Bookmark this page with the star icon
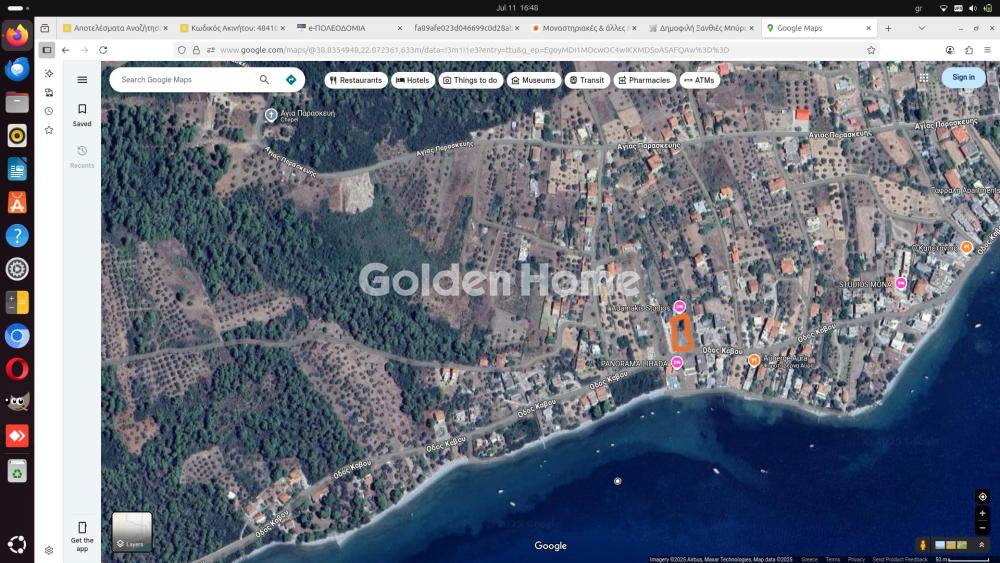Viewport: 1000px width, 563px height. click(871, 50)
